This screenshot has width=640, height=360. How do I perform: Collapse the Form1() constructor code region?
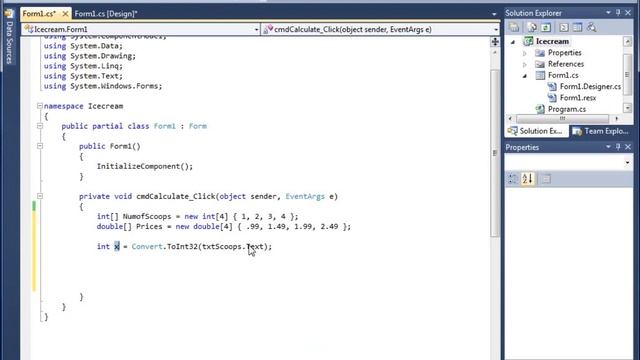[x=40, y=146]
